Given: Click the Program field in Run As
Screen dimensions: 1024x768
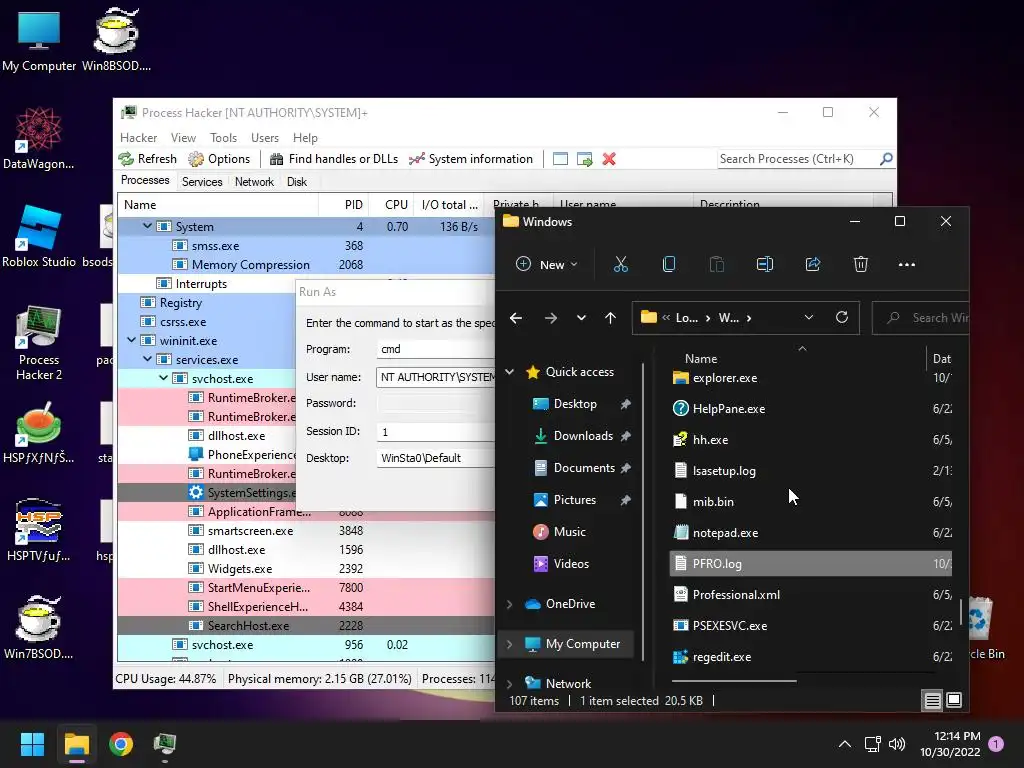Looking at the screenshot, I should (435, 349).
